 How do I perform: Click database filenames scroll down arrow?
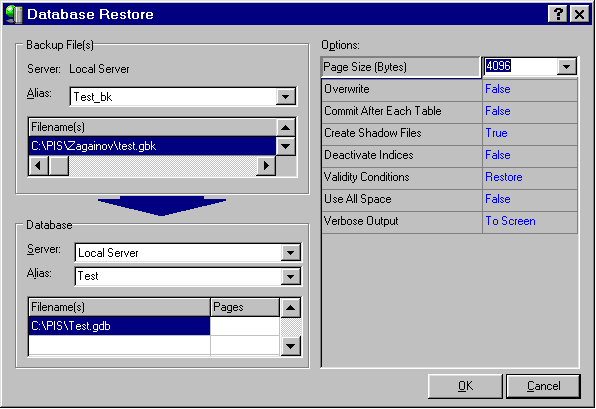pyautogui.click(x=290, y=346)
